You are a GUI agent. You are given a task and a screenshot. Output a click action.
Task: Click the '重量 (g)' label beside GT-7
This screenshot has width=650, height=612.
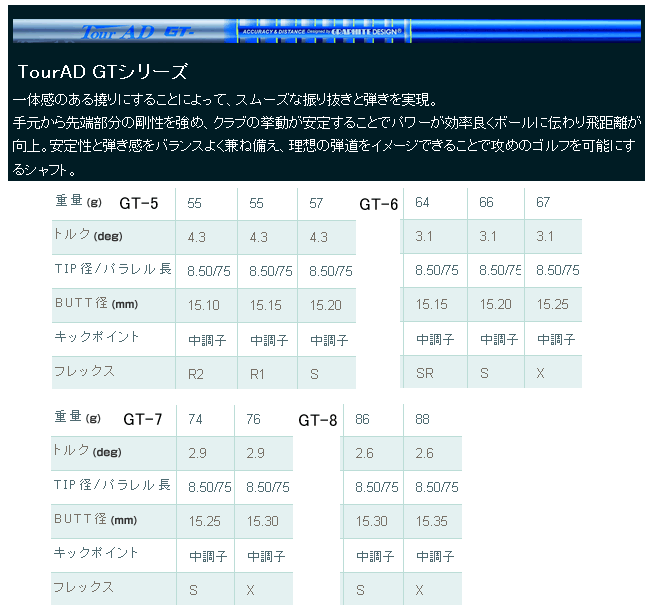tap(78, 417)
